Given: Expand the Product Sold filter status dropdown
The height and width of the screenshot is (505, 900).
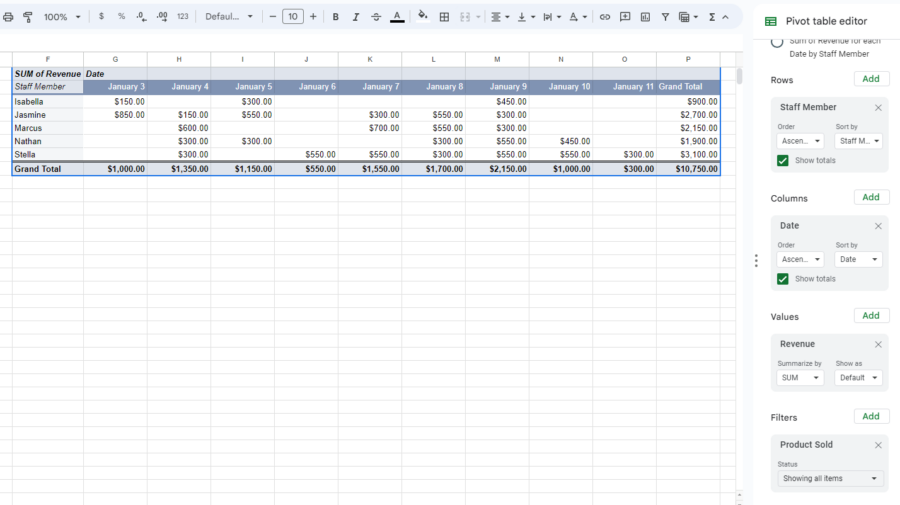Looking at the screenshot, I should 830,479.
